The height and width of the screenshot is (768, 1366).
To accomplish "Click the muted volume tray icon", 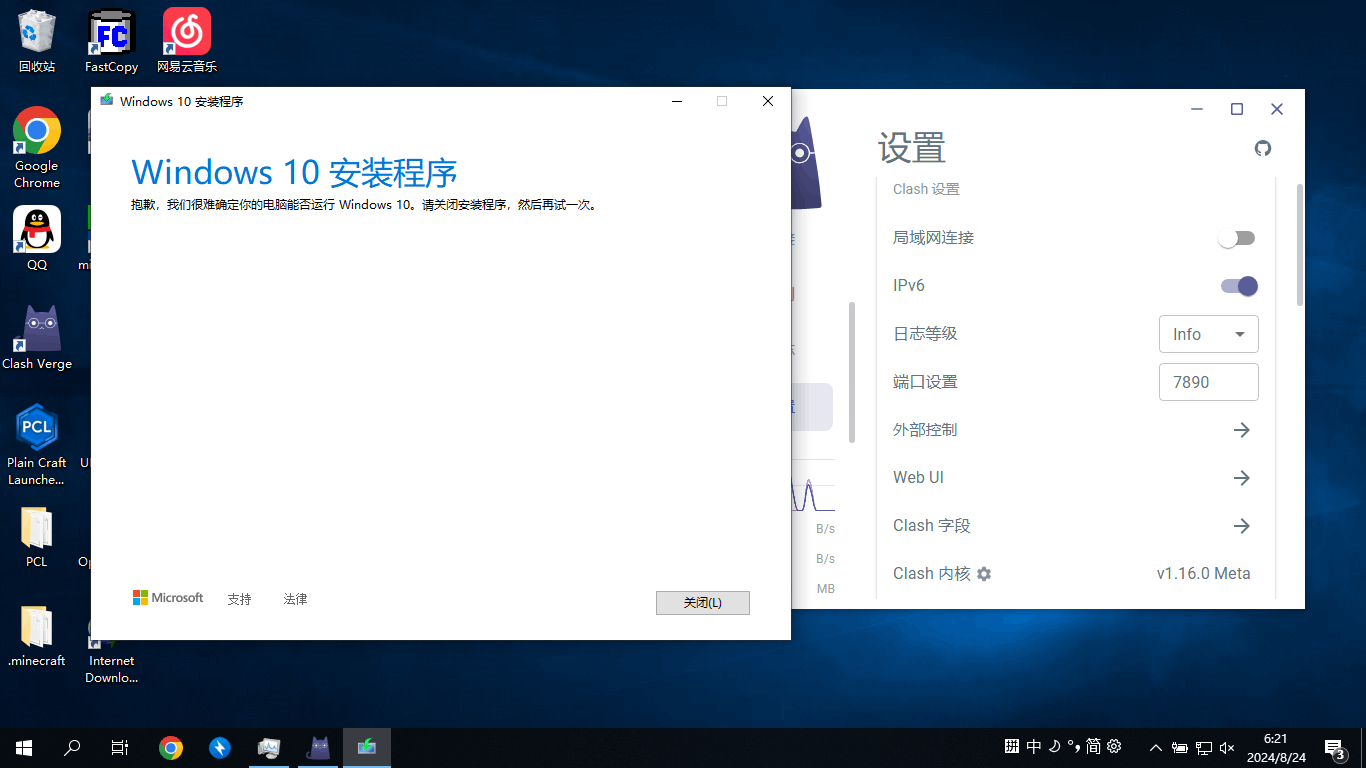I will pos(1228,748).
